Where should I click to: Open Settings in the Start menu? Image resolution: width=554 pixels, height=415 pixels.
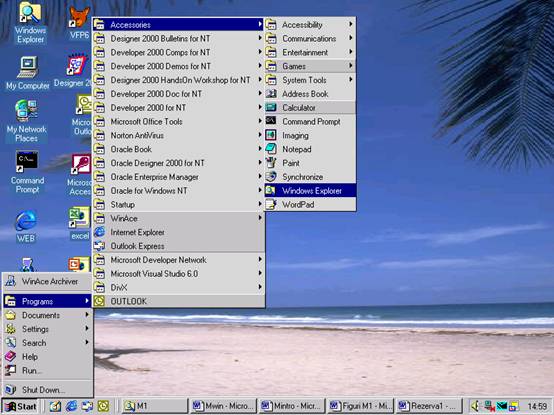[x=48, y=329]
